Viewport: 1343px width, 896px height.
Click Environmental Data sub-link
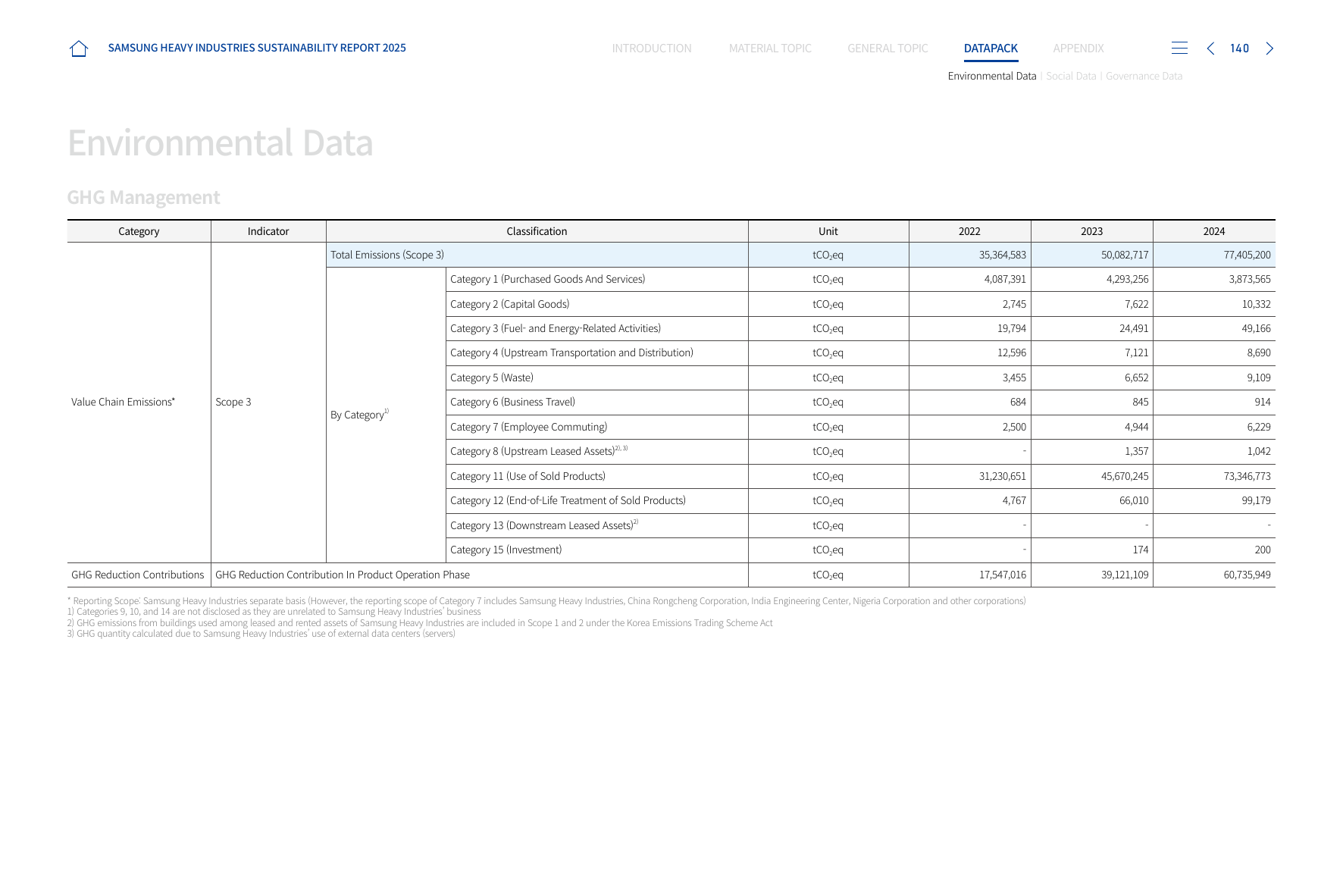pos(991,76)
